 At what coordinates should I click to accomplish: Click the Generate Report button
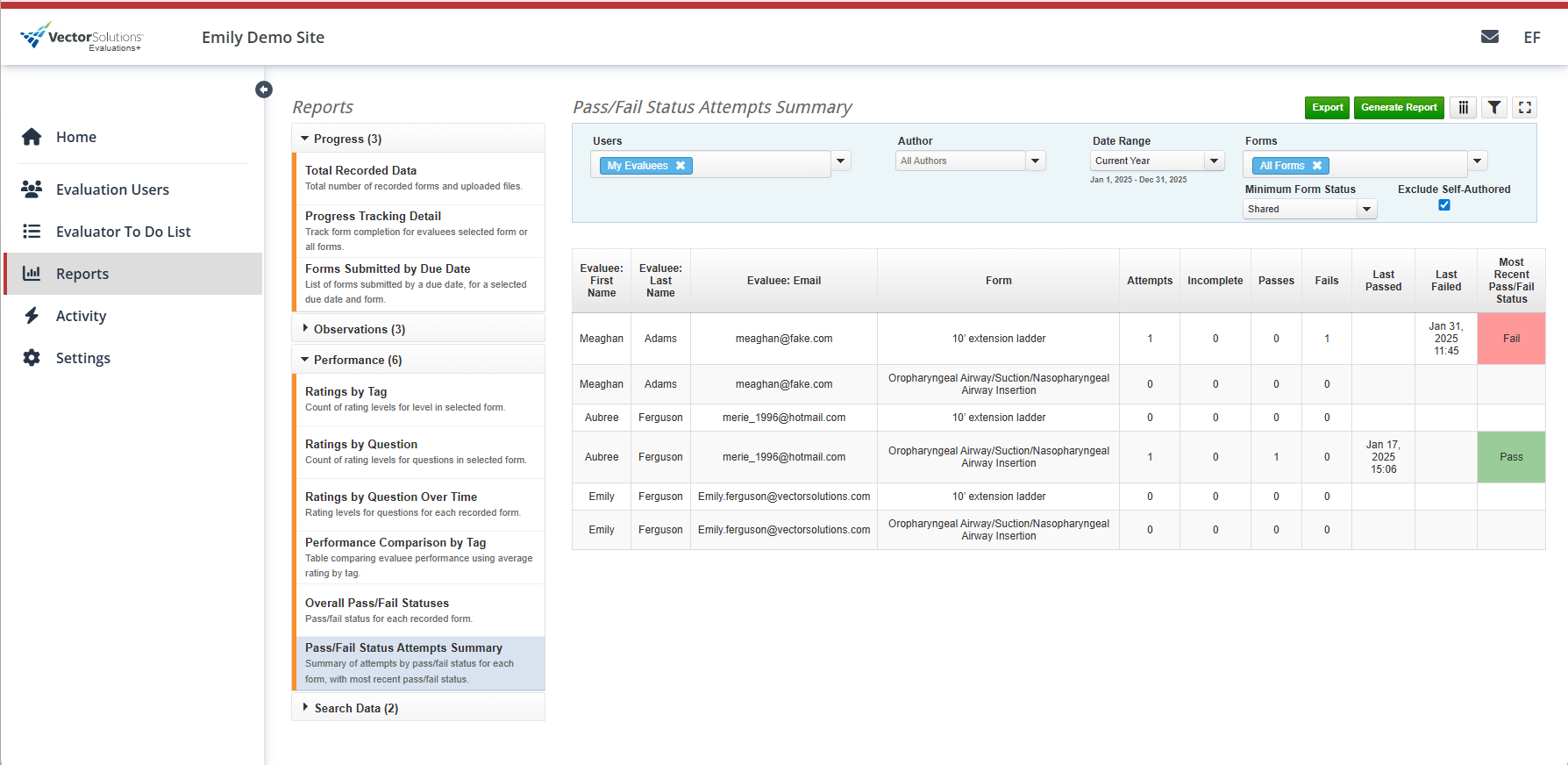coord(1399,107)
